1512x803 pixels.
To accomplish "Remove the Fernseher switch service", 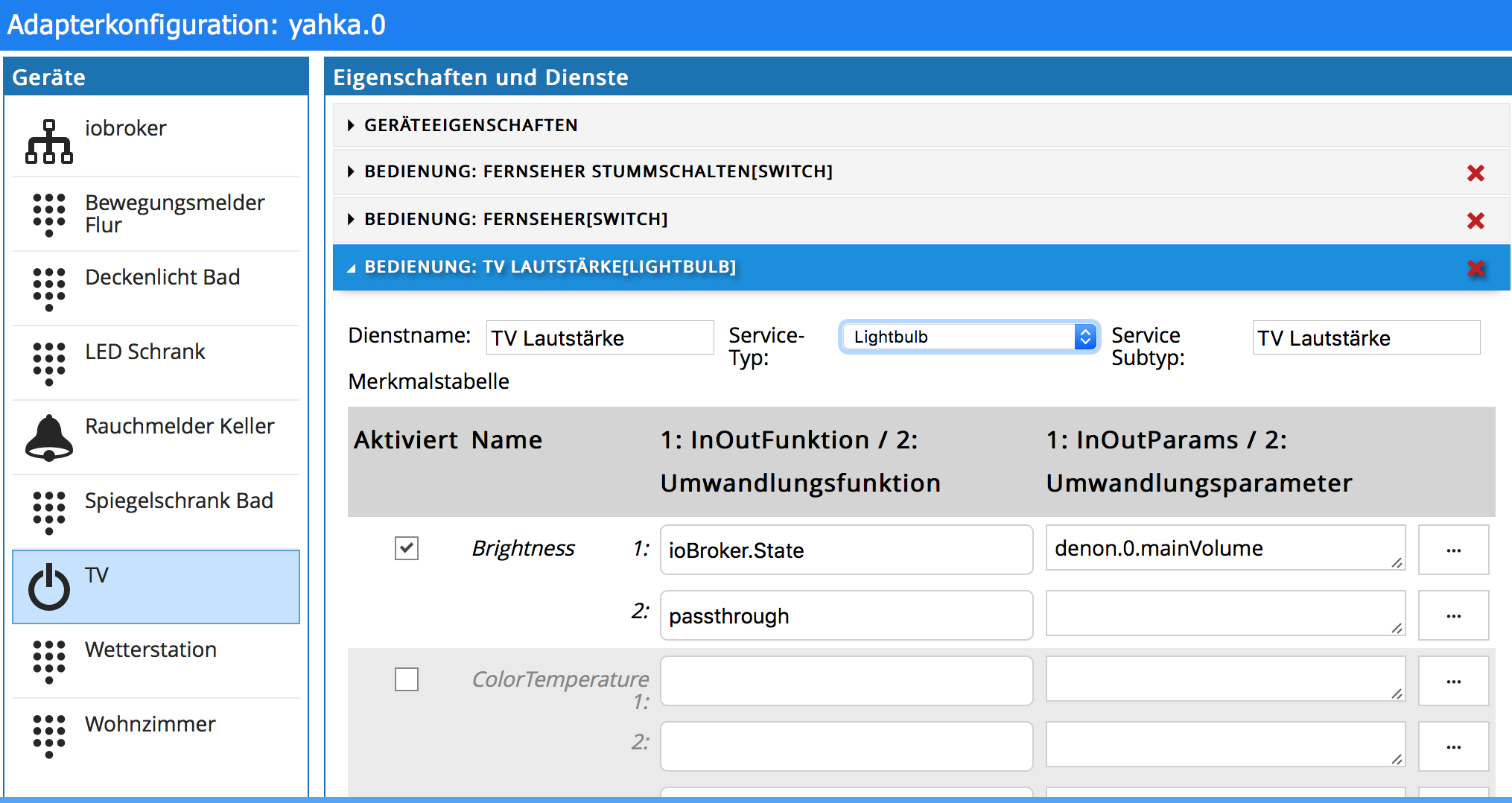I will pyautogui.click(x=1476, y=220).
